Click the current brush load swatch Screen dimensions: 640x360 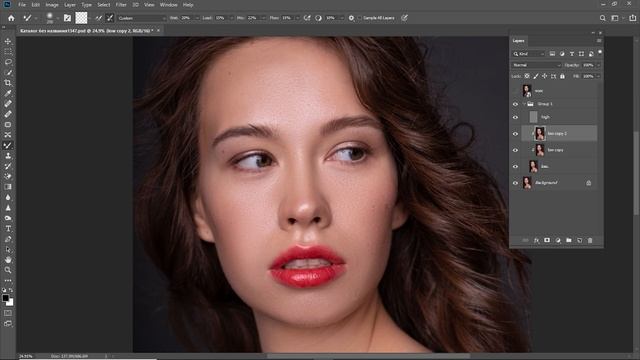81,18
